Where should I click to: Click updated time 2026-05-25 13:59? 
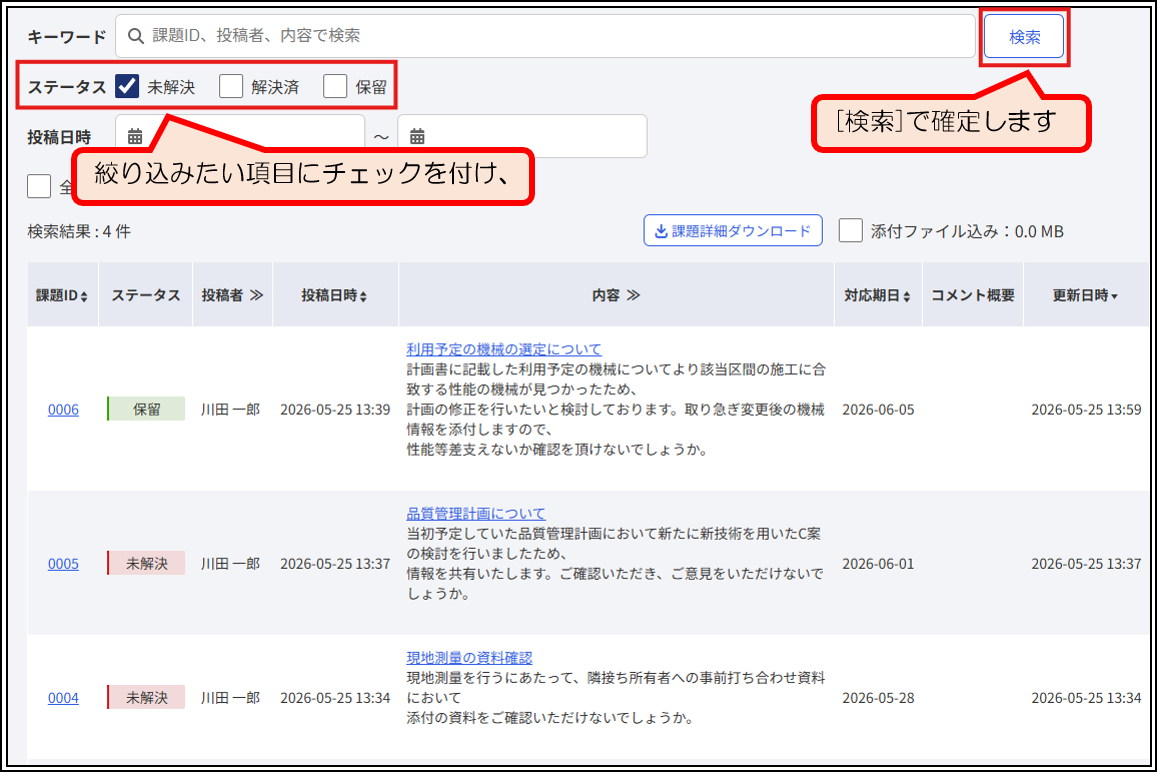(x=1086, y=410)
